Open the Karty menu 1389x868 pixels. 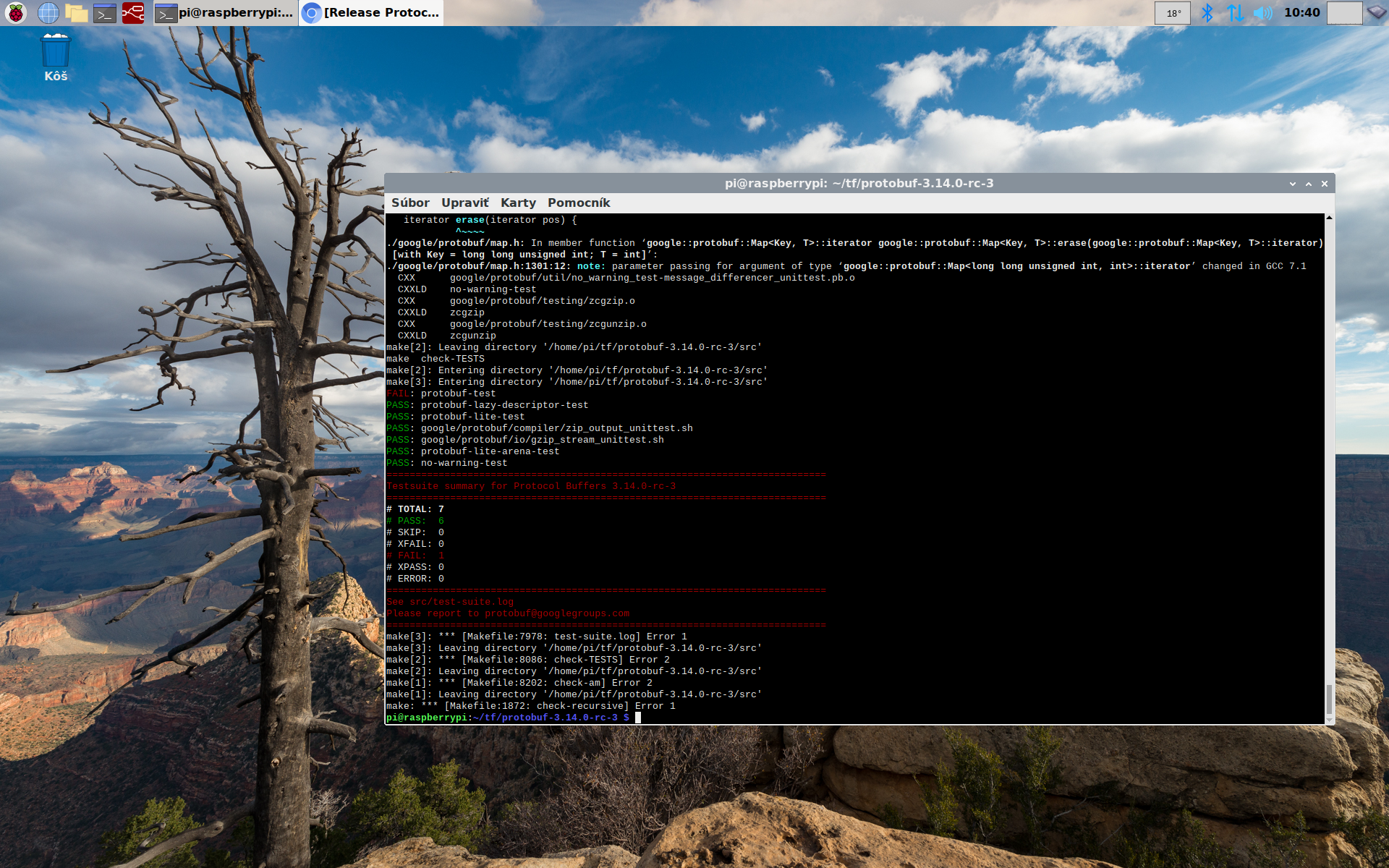point(518,203)
